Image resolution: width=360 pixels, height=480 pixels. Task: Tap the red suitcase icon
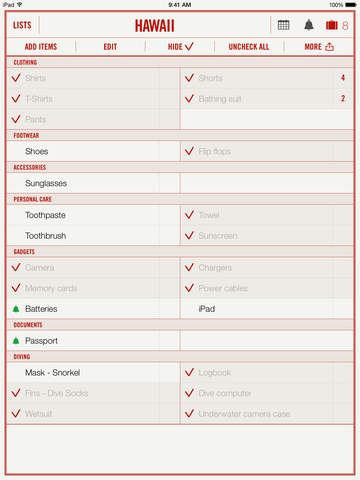click(x=332, y=25)
